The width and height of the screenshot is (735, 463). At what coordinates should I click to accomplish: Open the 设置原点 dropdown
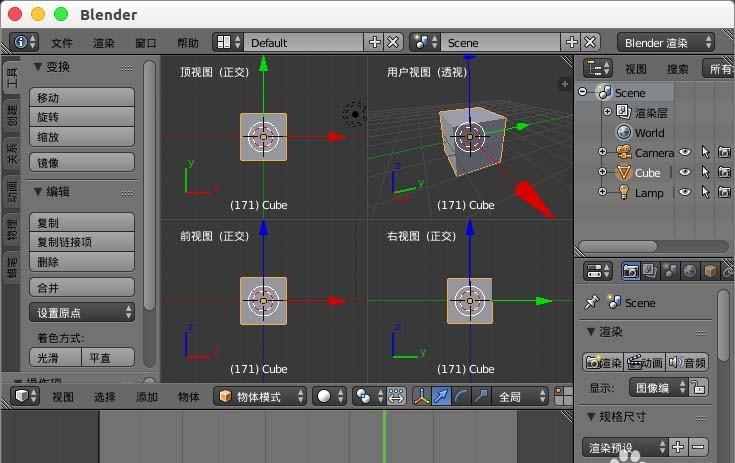click(x=82, y=312)
